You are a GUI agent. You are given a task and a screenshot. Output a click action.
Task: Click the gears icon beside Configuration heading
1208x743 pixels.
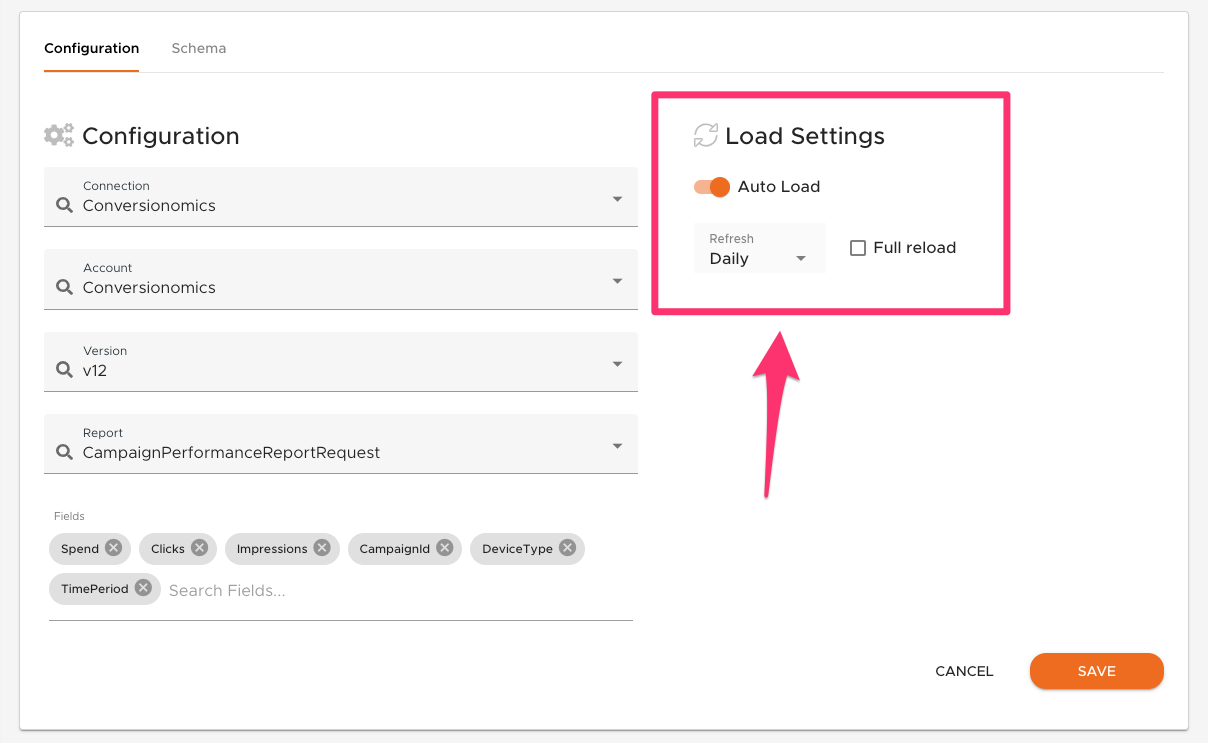[58, 135]
